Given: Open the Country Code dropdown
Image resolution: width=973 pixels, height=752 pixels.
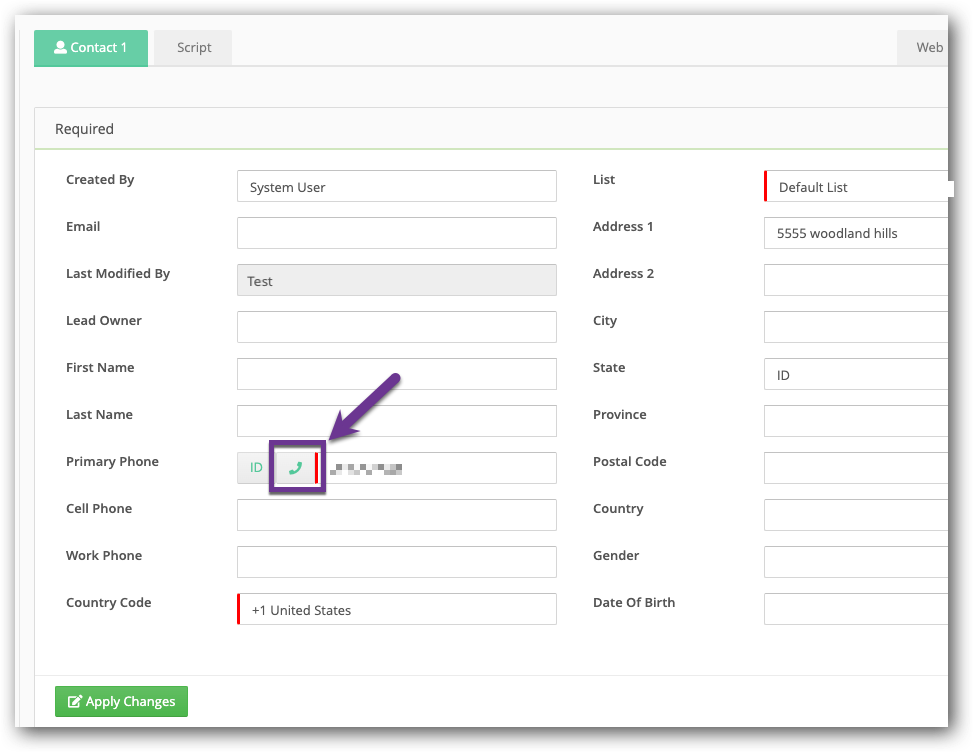Looking at the screenshot, I should coord(397,609).
